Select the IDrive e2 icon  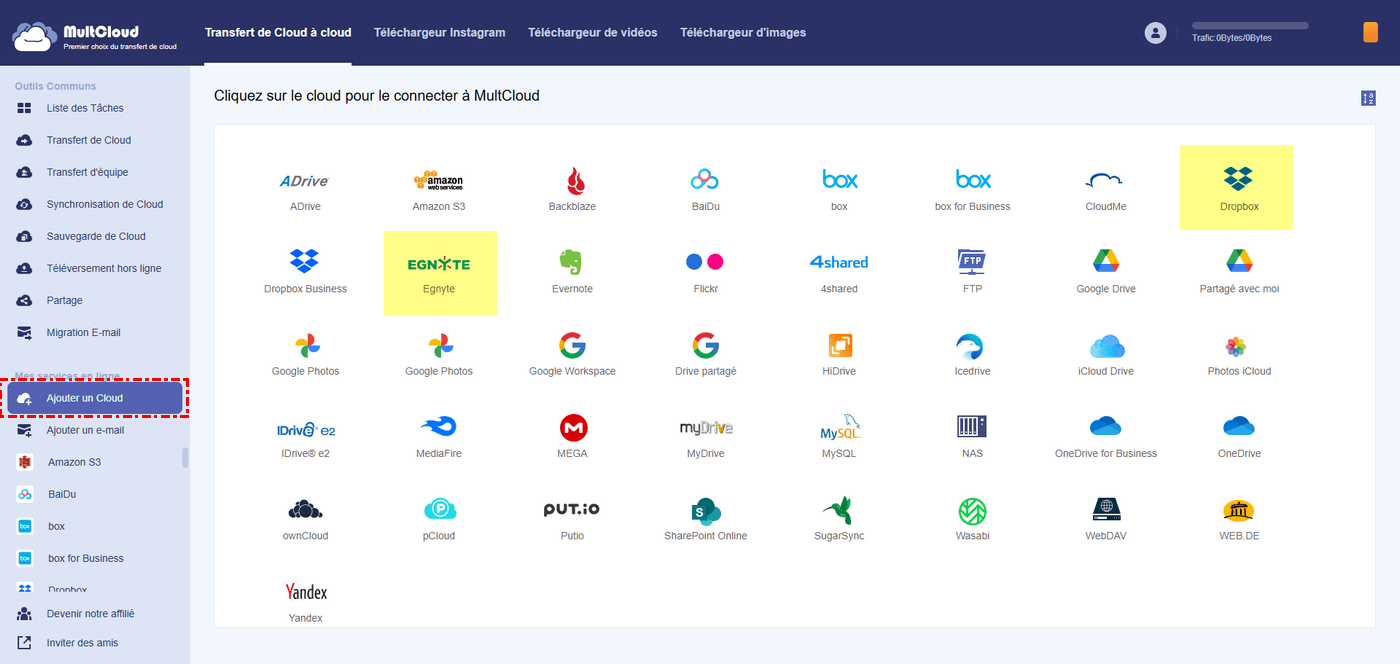click(x=305, y=428)
